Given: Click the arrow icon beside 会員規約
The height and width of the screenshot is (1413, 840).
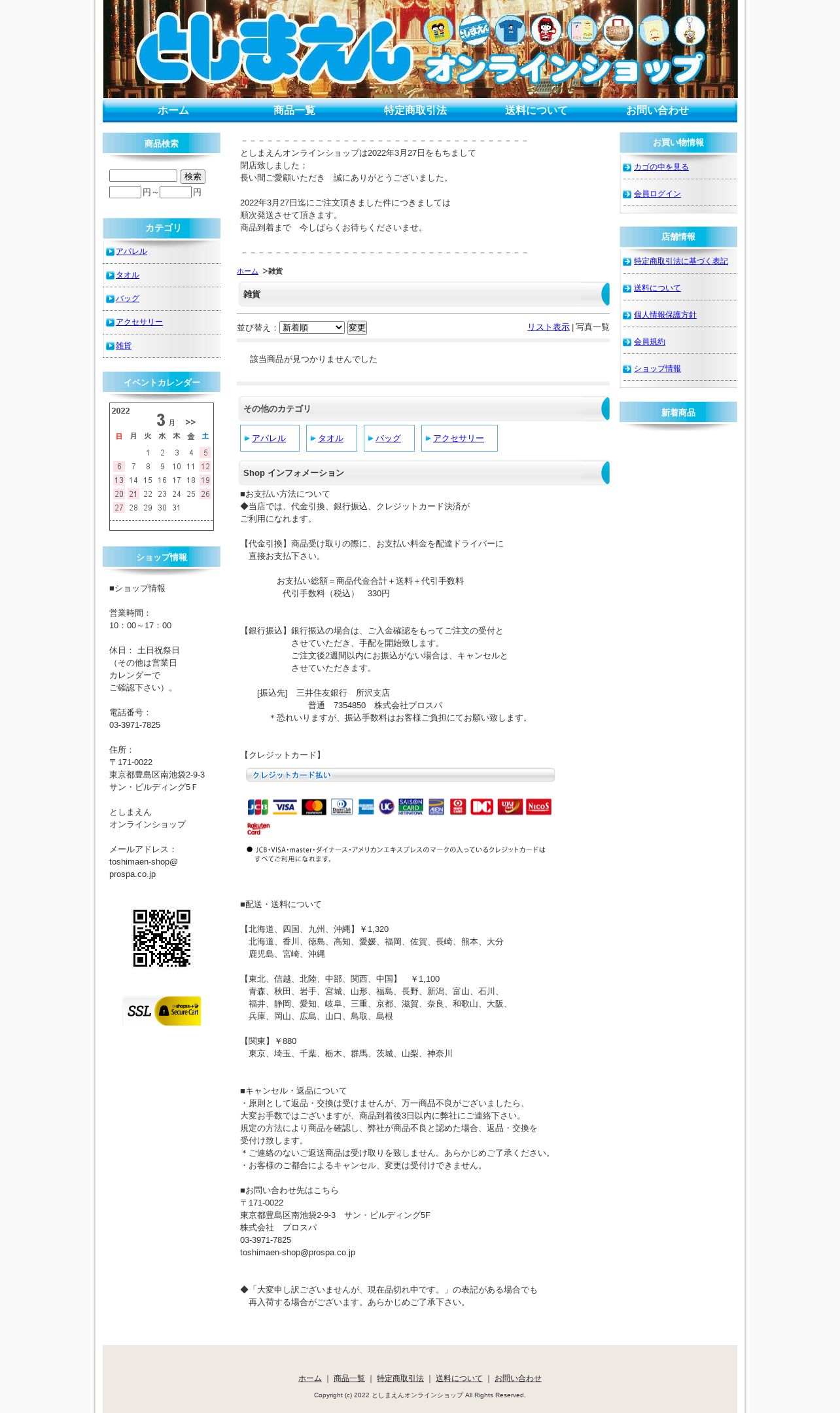Looking at the screenshot, I should 627,342.
